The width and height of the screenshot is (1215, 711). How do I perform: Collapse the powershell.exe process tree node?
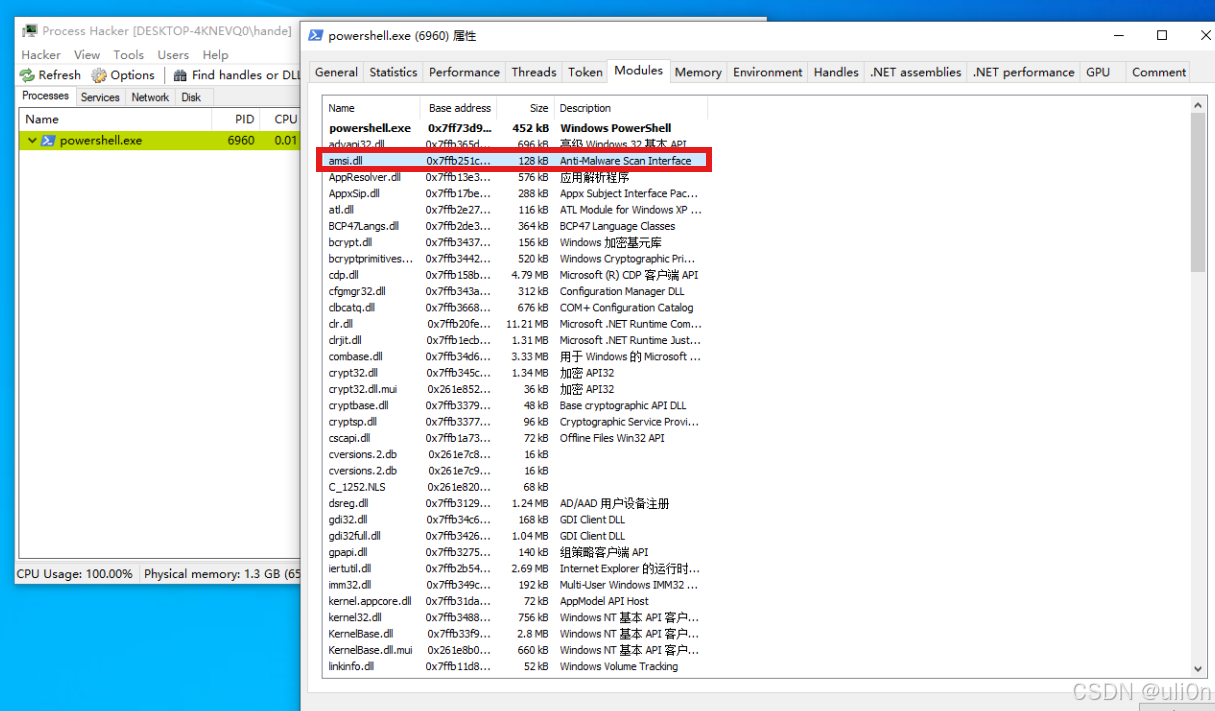click(x=32, y=141)
